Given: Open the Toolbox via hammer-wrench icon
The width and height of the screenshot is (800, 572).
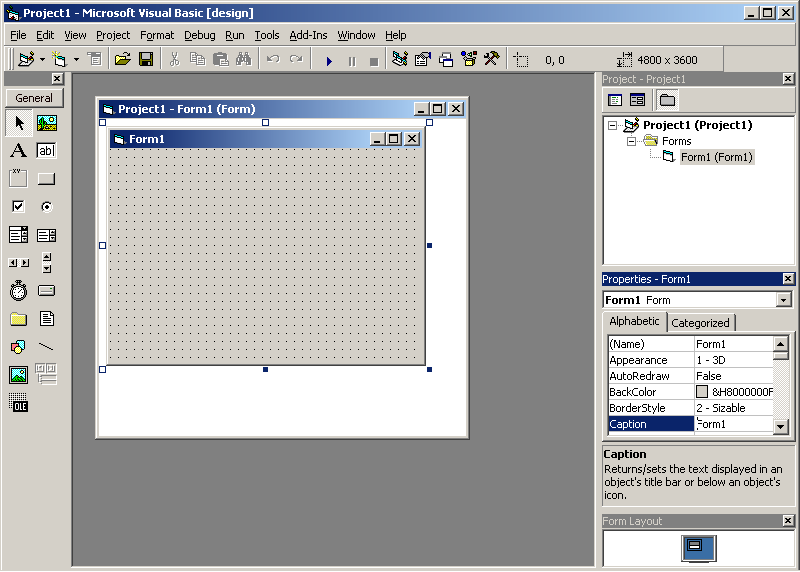Looking at the screenshot, I should (x=492, y=59).
